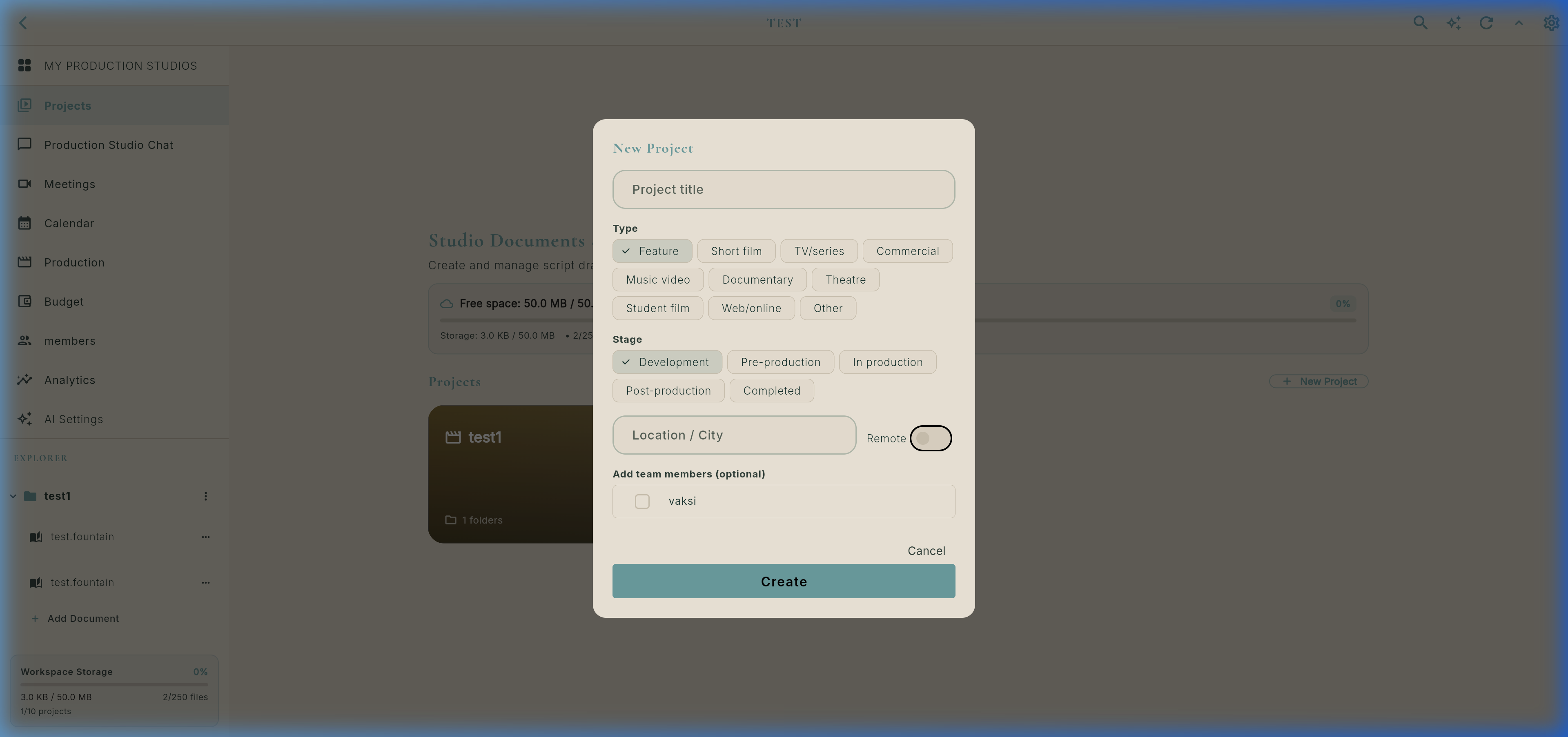Image resolution: width=1568 pixels, height=737 pixels.
Task: Open options for second test.fountain file
Action: point(206,583)
